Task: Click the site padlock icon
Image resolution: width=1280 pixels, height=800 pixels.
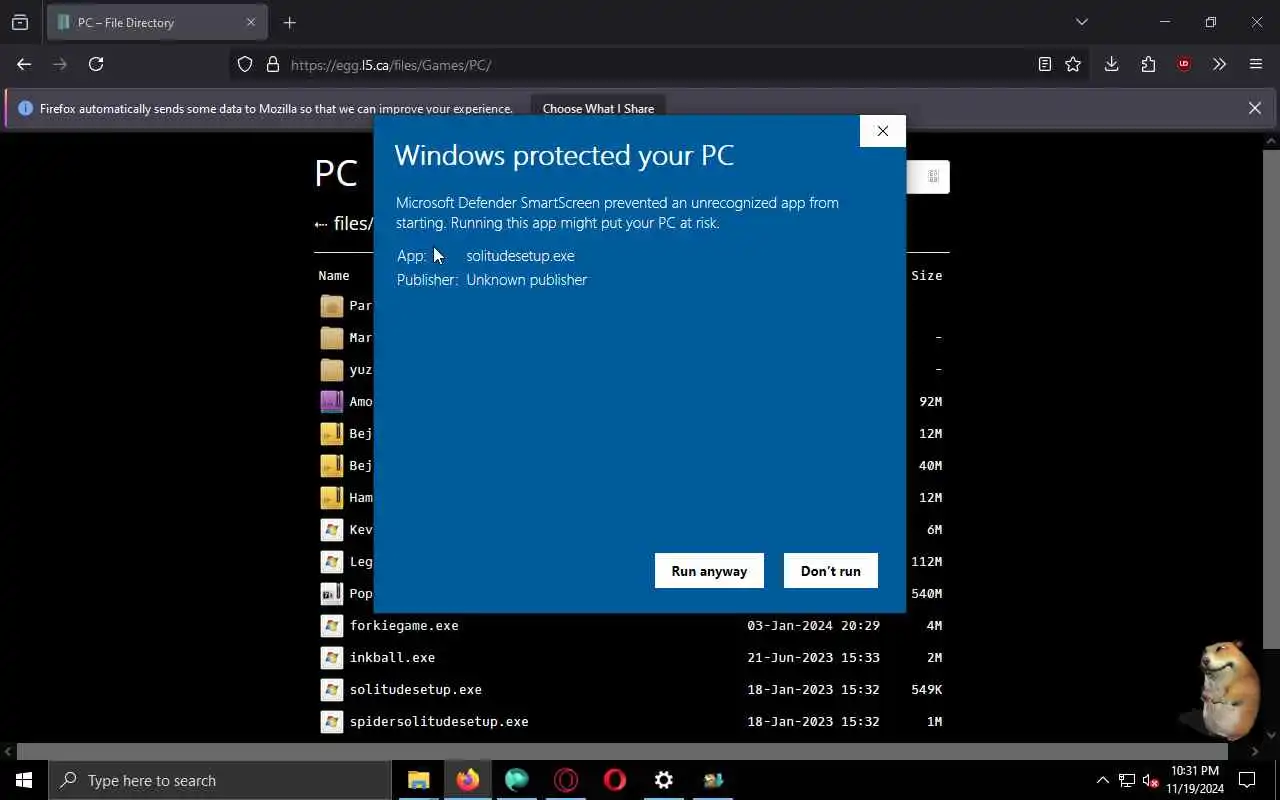Action: click(272, 64)
